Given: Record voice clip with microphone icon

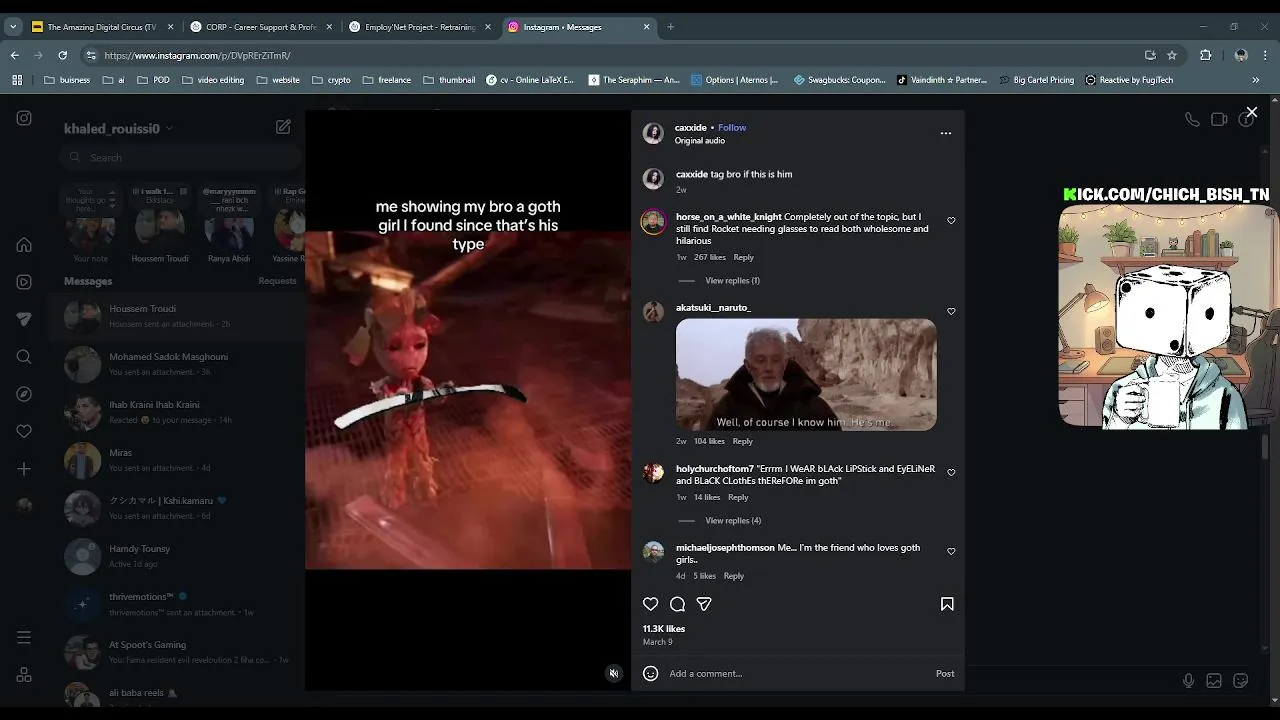Looking at the screenshot, I should [x=1188, y=681].
